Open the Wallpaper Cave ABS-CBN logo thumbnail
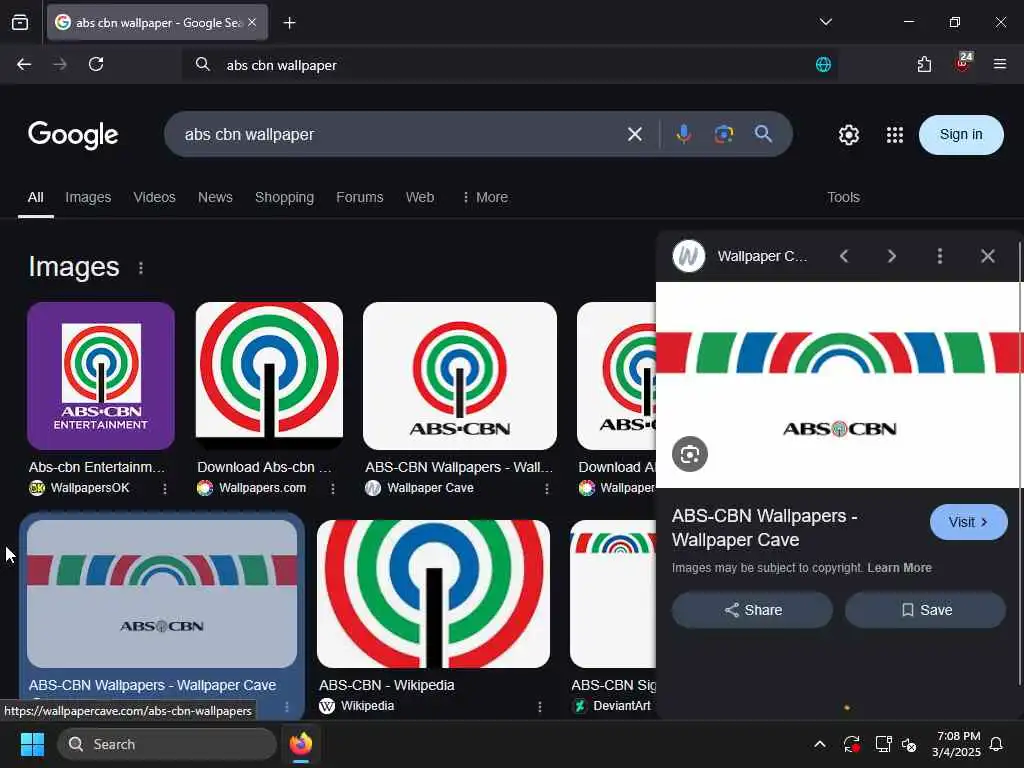 pyautogui.click(x=460, y=376)
